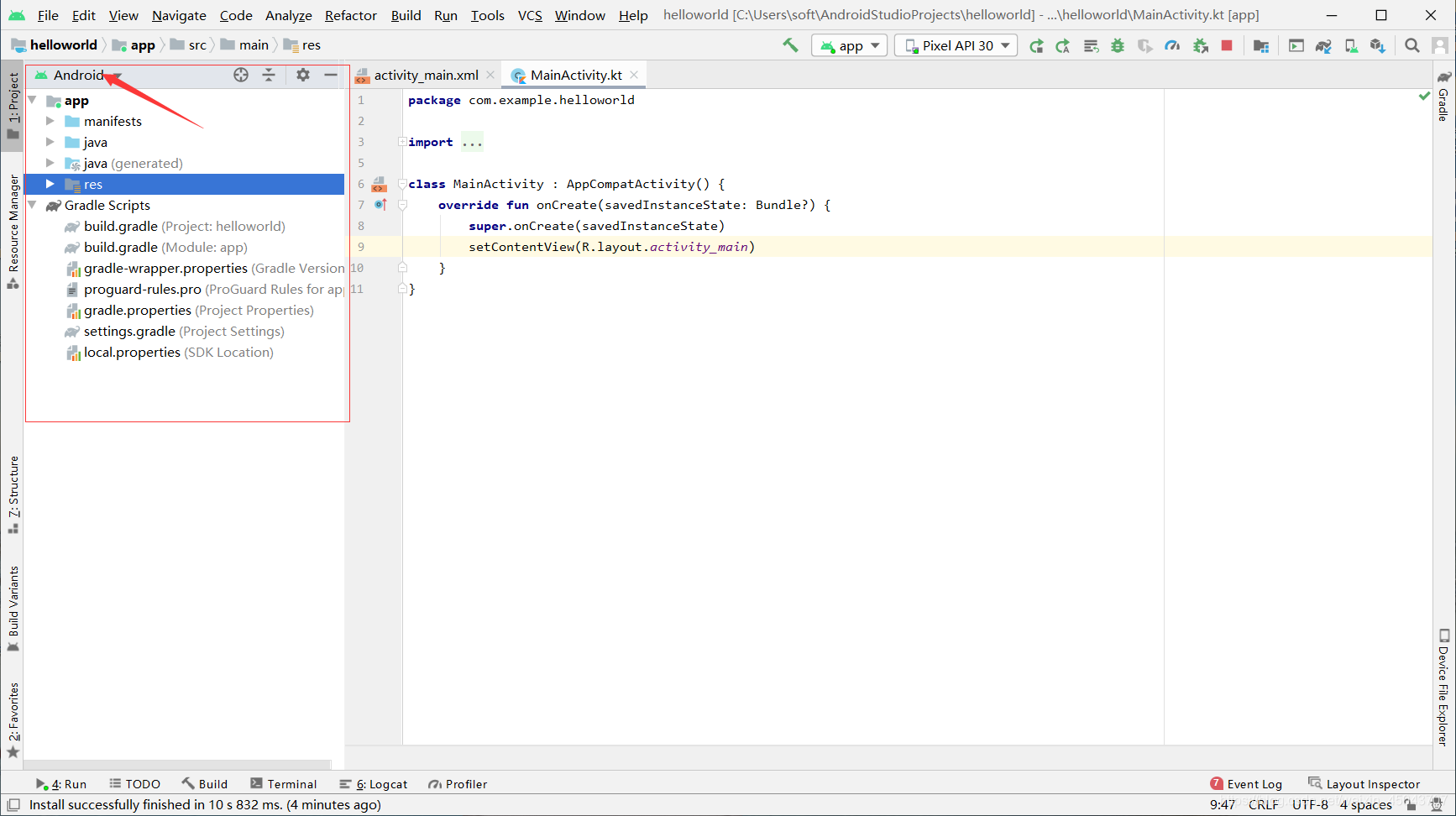Toggle the Device File Explorer panel
Screen dimensions: 1456x816
[1443, 688]
